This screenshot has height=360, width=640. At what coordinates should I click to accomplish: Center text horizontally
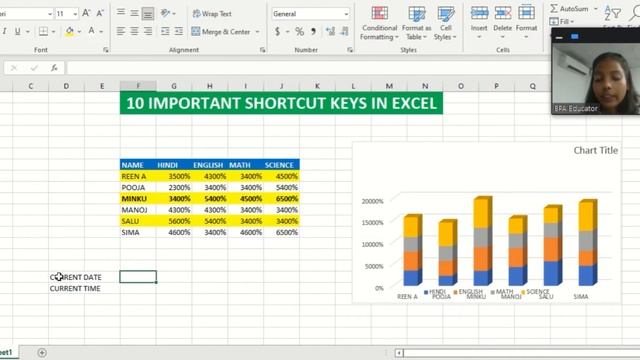[134, 31]
